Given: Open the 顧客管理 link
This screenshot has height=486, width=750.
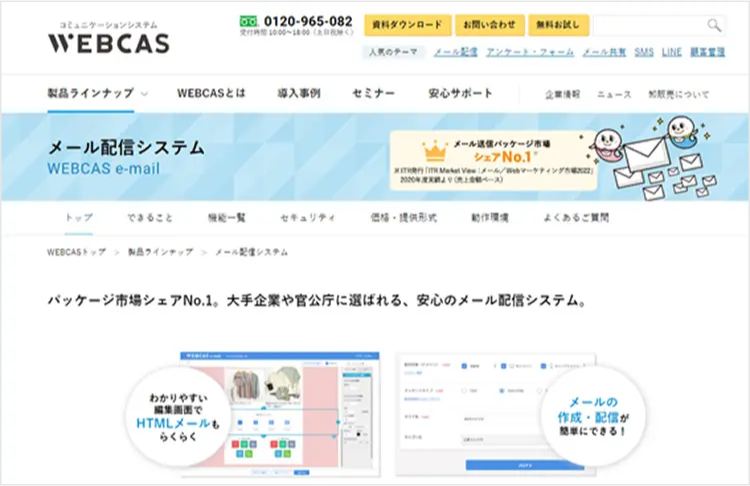Looking at the screenshot, I should click(707, 52).
